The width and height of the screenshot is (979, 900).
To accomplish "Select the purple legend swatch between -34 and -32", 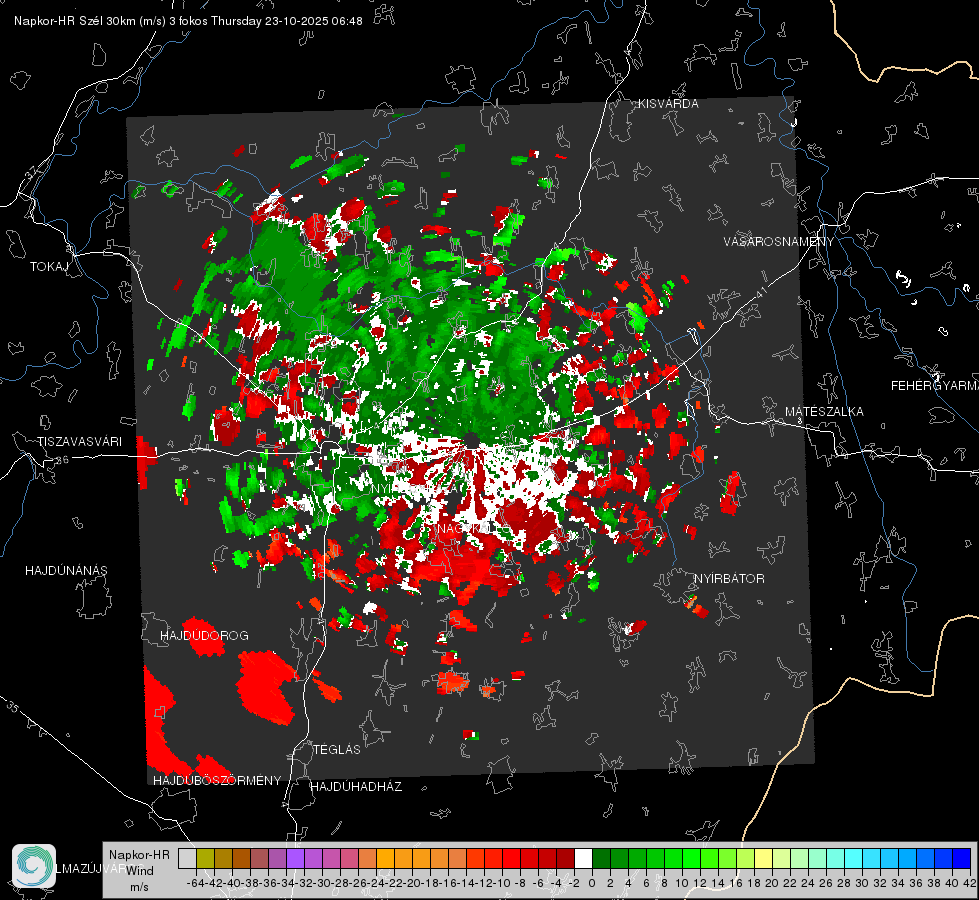I will (295, 859).
